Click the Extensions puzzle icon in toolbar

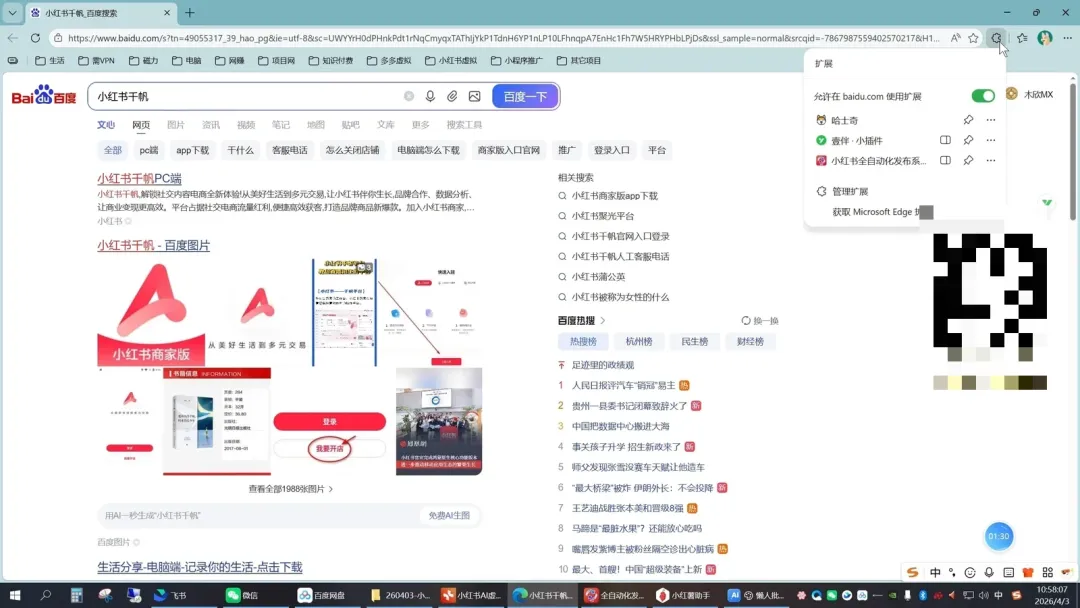997,38
